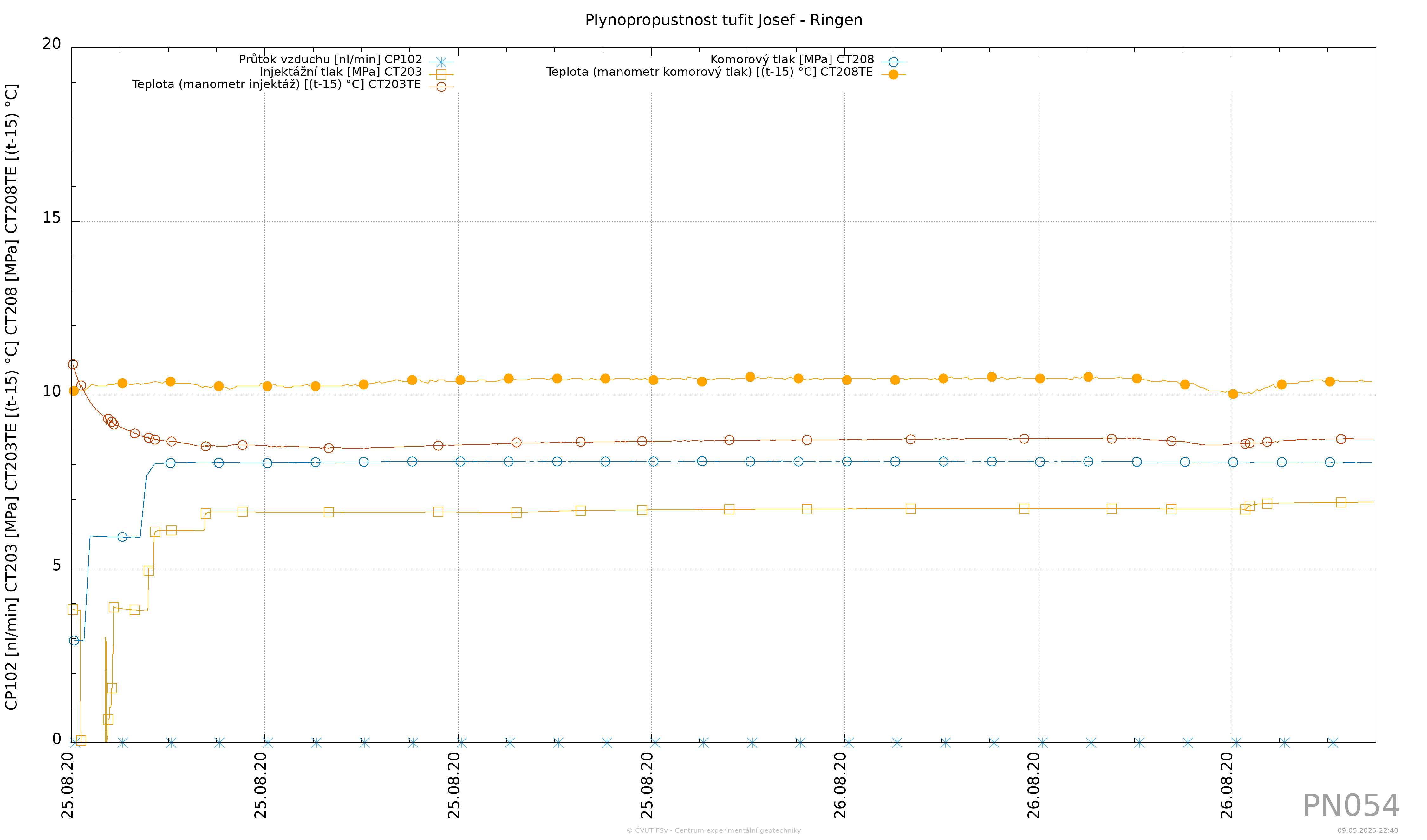Image resolution: width=1427 pixels, height=840 pixels.
Task: Click the y-axis tick label '0'
Action: [56, 739]
